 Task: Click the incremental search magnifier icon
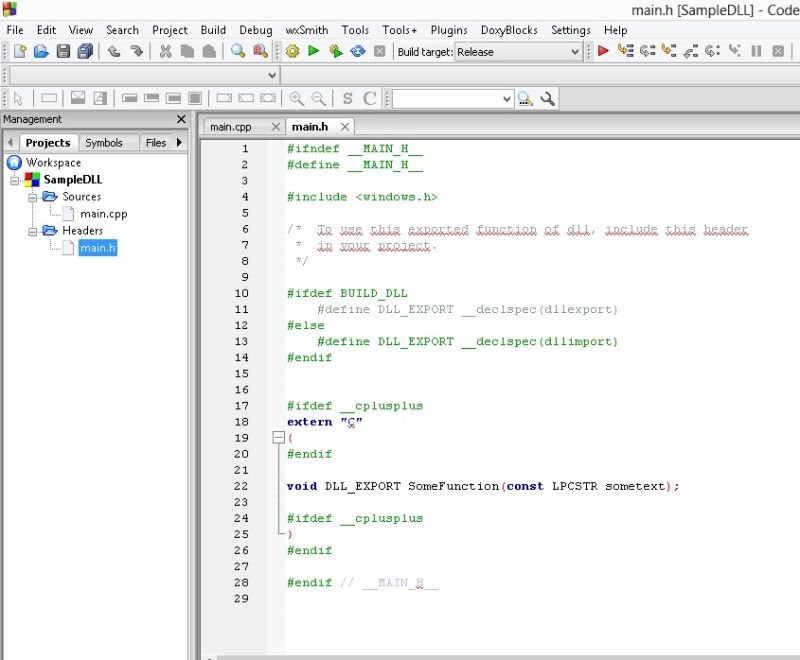point(525,98)
